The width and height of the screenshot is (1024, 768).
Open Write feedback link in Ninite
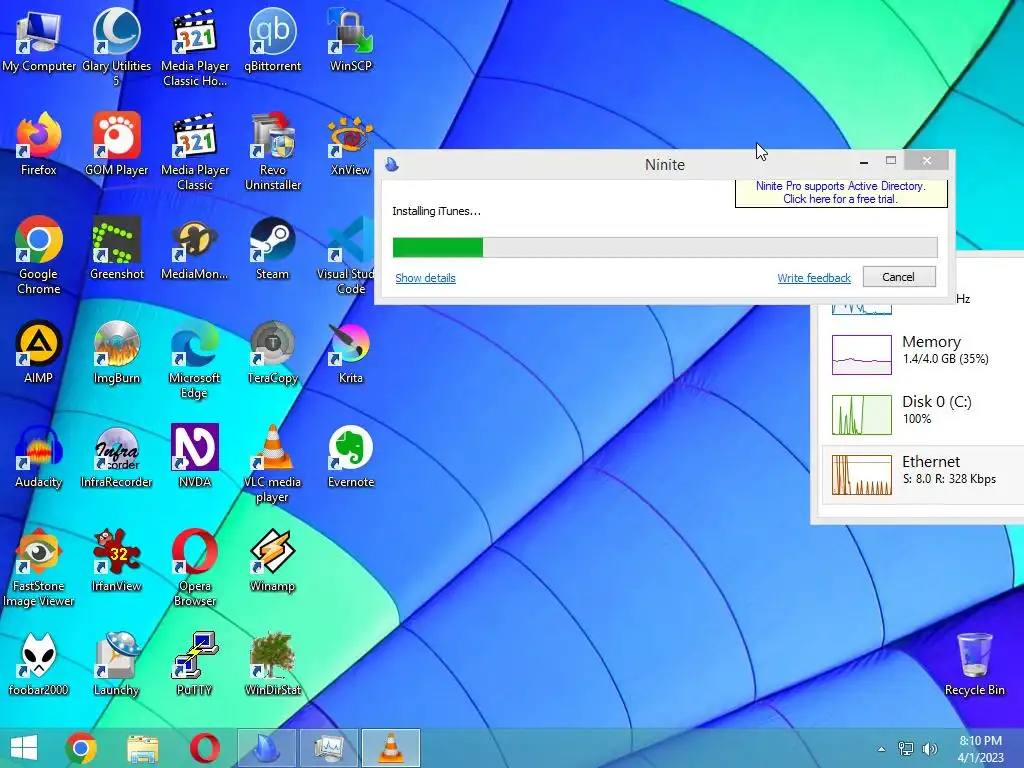tap(814, 278)
